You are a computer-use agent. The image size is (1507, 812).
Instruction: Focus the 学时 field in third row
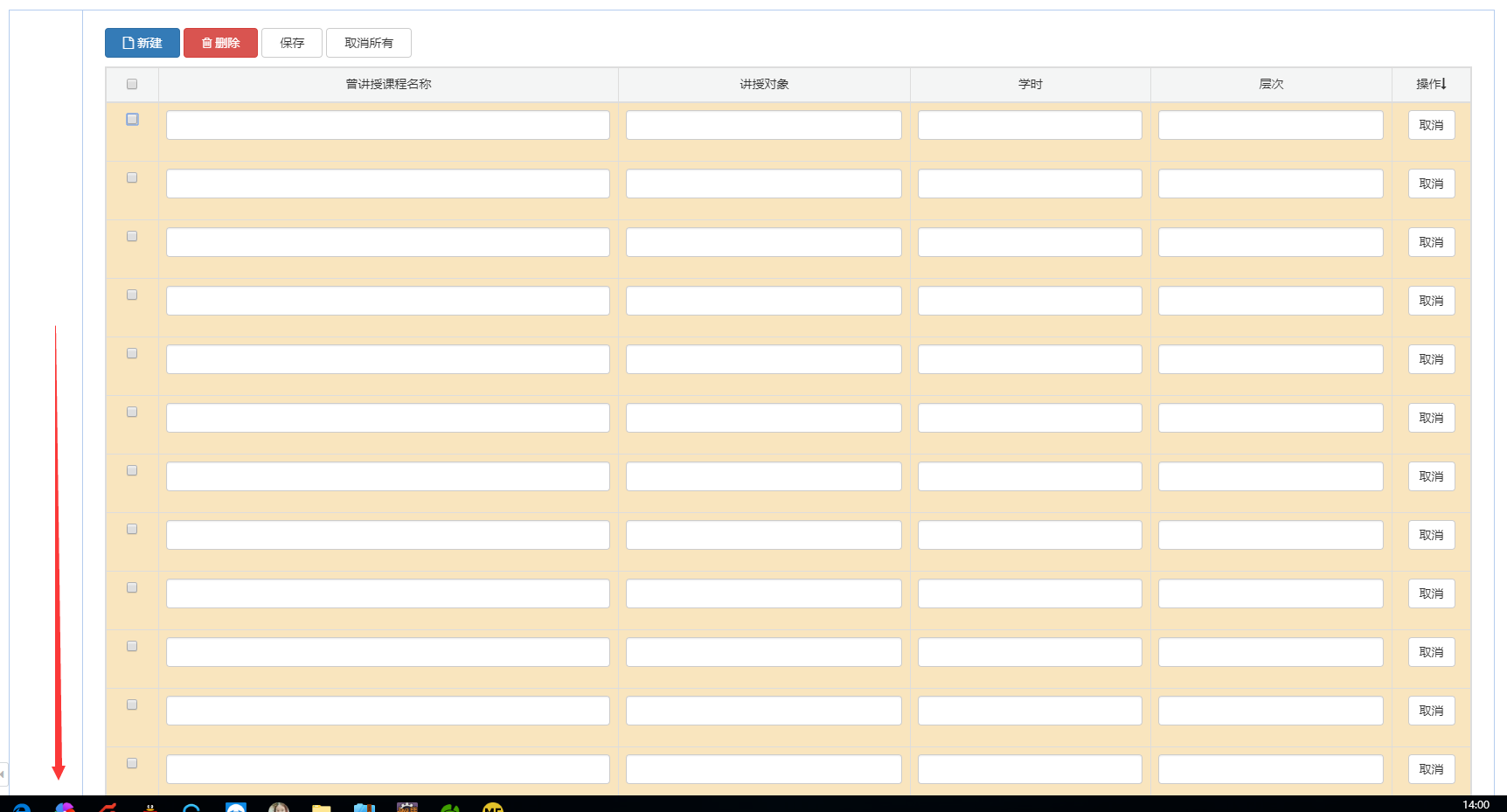1030,242
